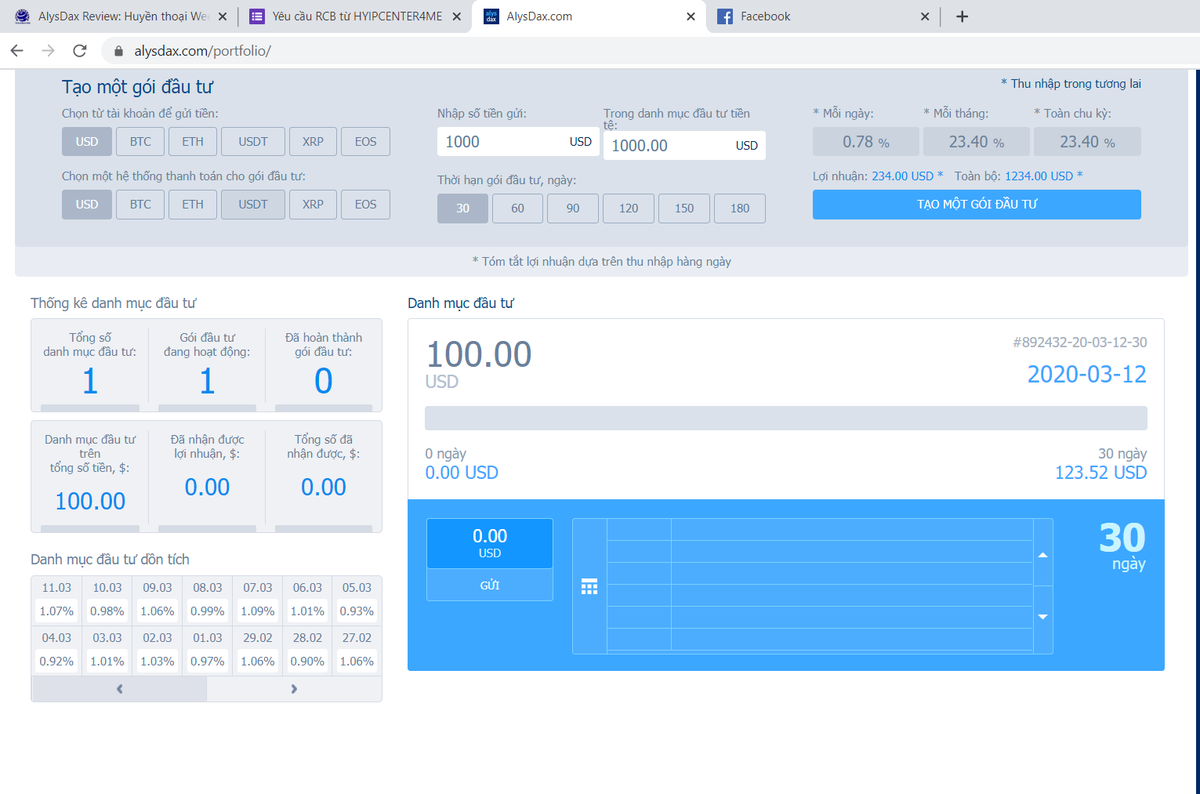Set investment term to 60 days

coord(518,208)
